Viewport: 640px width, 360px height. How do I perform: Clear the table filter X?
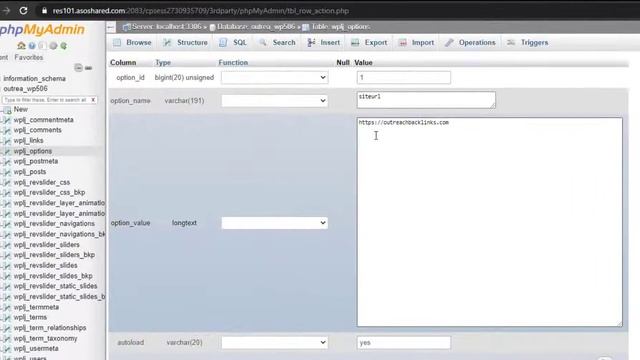tap(93, 100)
